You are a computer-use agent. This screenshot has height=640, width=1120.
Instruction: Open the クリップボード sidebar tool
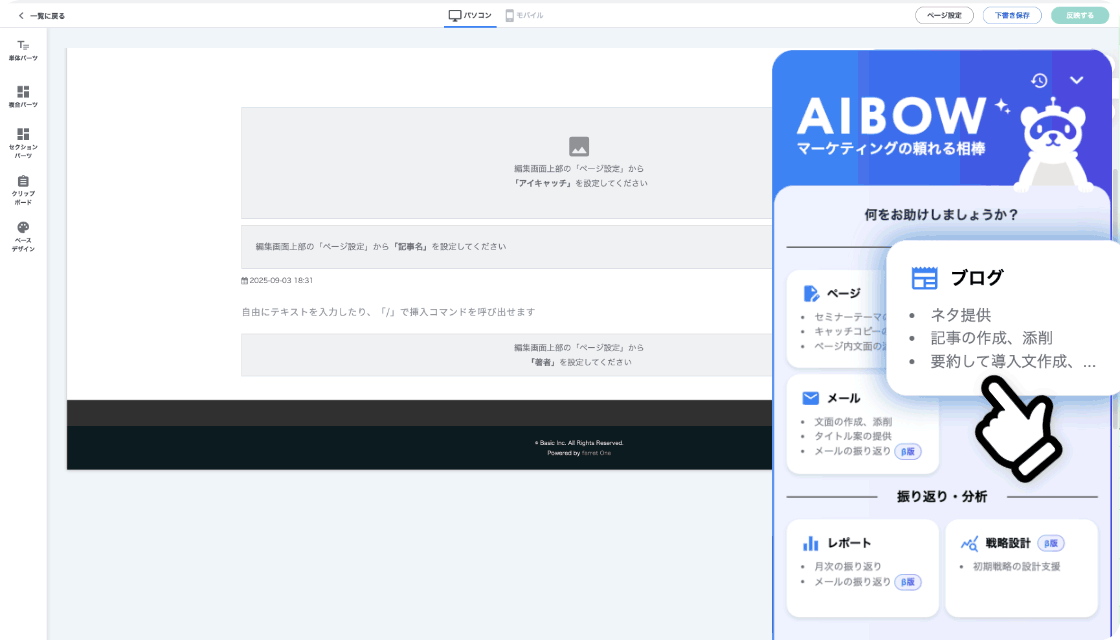pyautogui.click(x=23, y=189)
